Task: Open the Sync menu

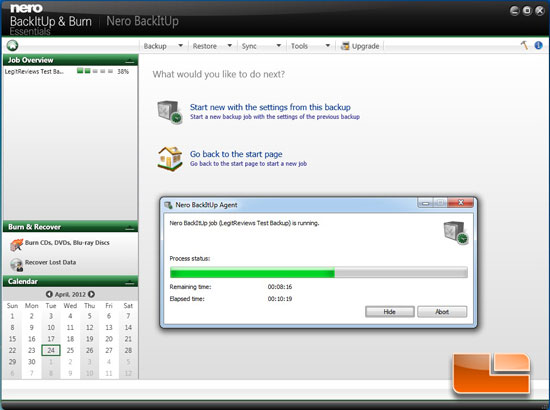Action: 249,46
